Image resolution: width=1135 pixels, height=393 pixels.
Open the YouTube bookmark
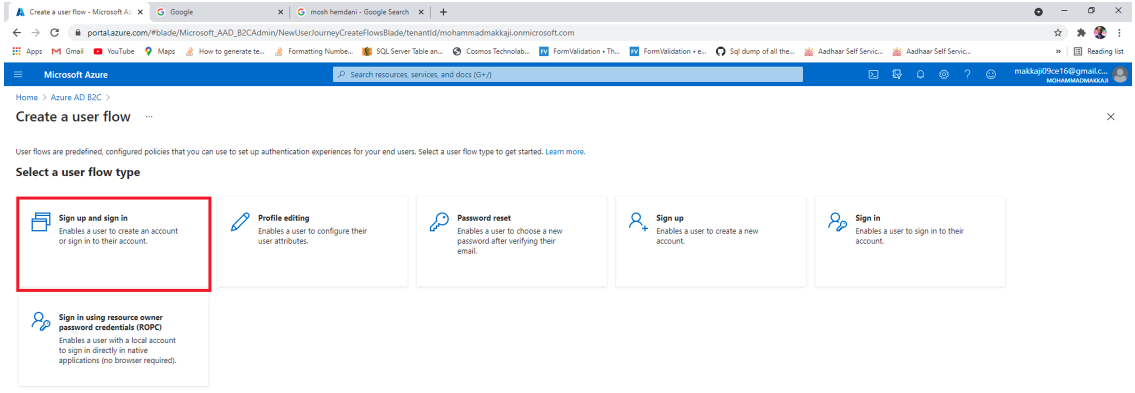click(x=114, y=51)
